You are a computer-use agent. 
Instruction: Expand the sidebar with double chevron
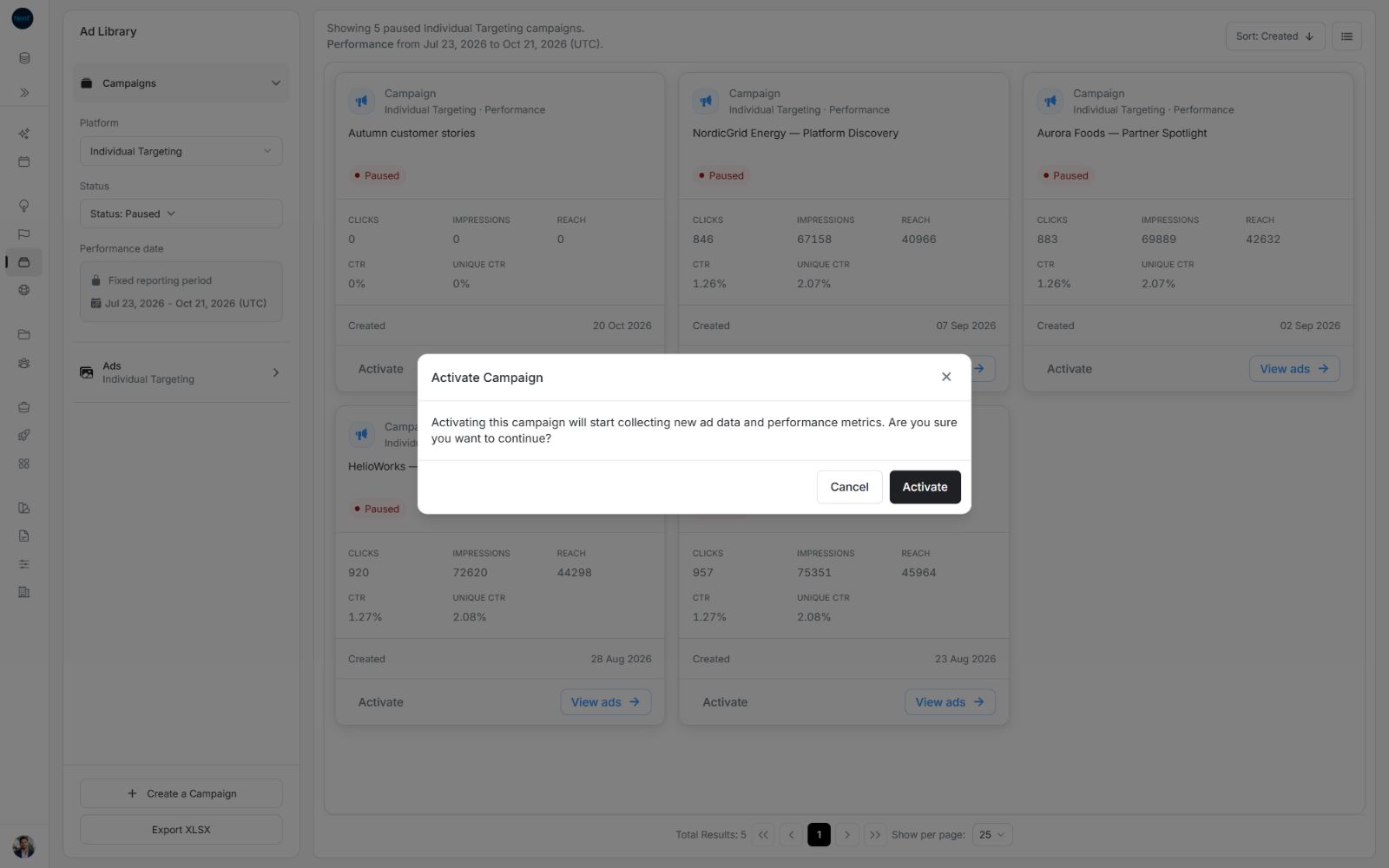(24, 92)
